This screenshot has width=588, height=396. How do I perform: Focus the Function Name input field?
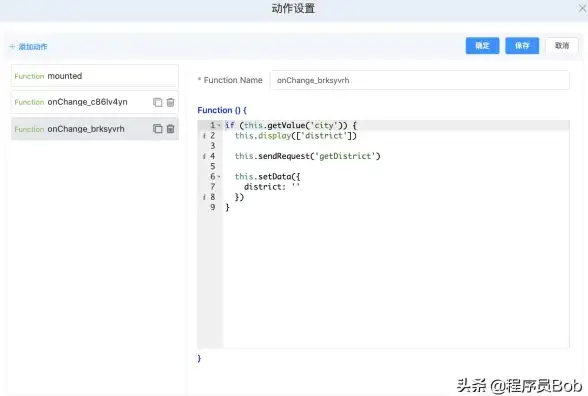tap(420, 80)
